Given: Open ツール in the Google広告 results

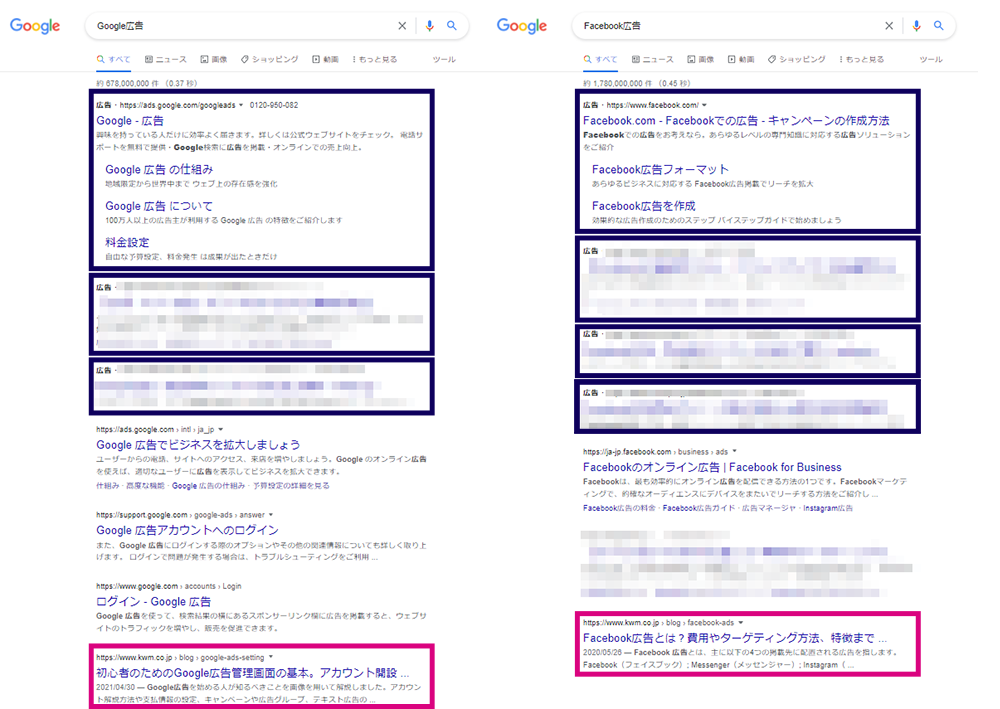Looking at the screenshot, I should (444, 59).
